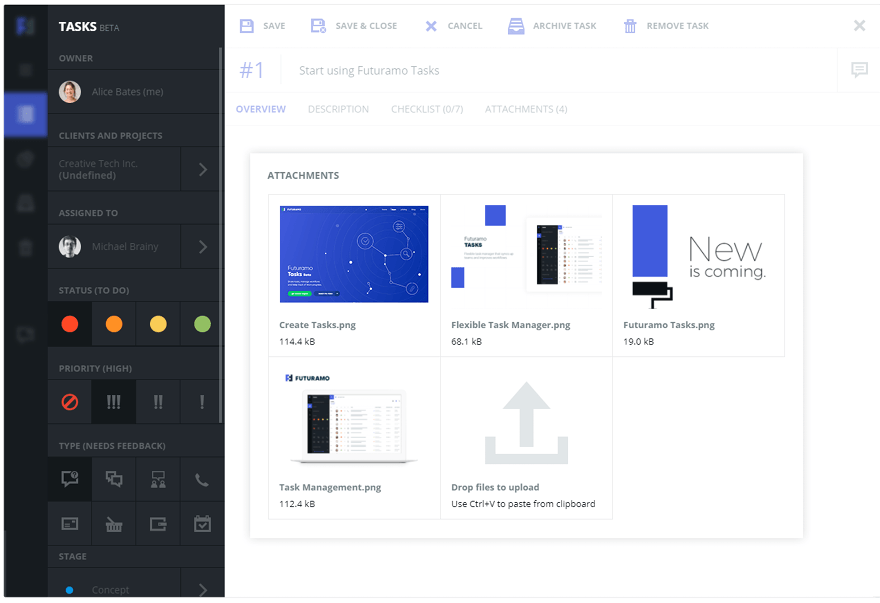Image resolution: width=880 pixels, height=603 pixels.
Task: Click the TASKS BETA panel heading
Action: click(89, 26)
